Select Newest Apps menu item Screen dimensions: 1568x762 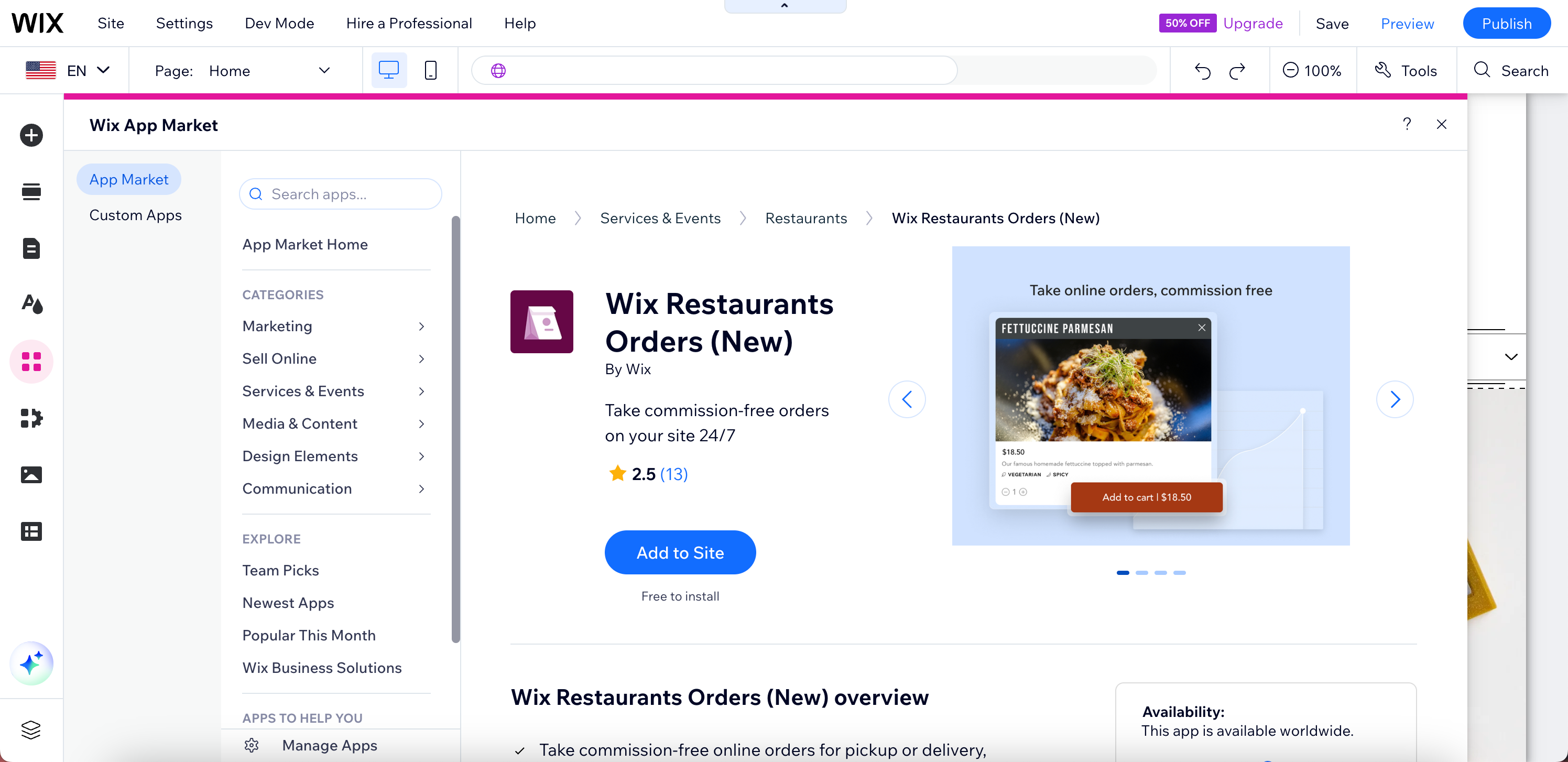point(288,602)
